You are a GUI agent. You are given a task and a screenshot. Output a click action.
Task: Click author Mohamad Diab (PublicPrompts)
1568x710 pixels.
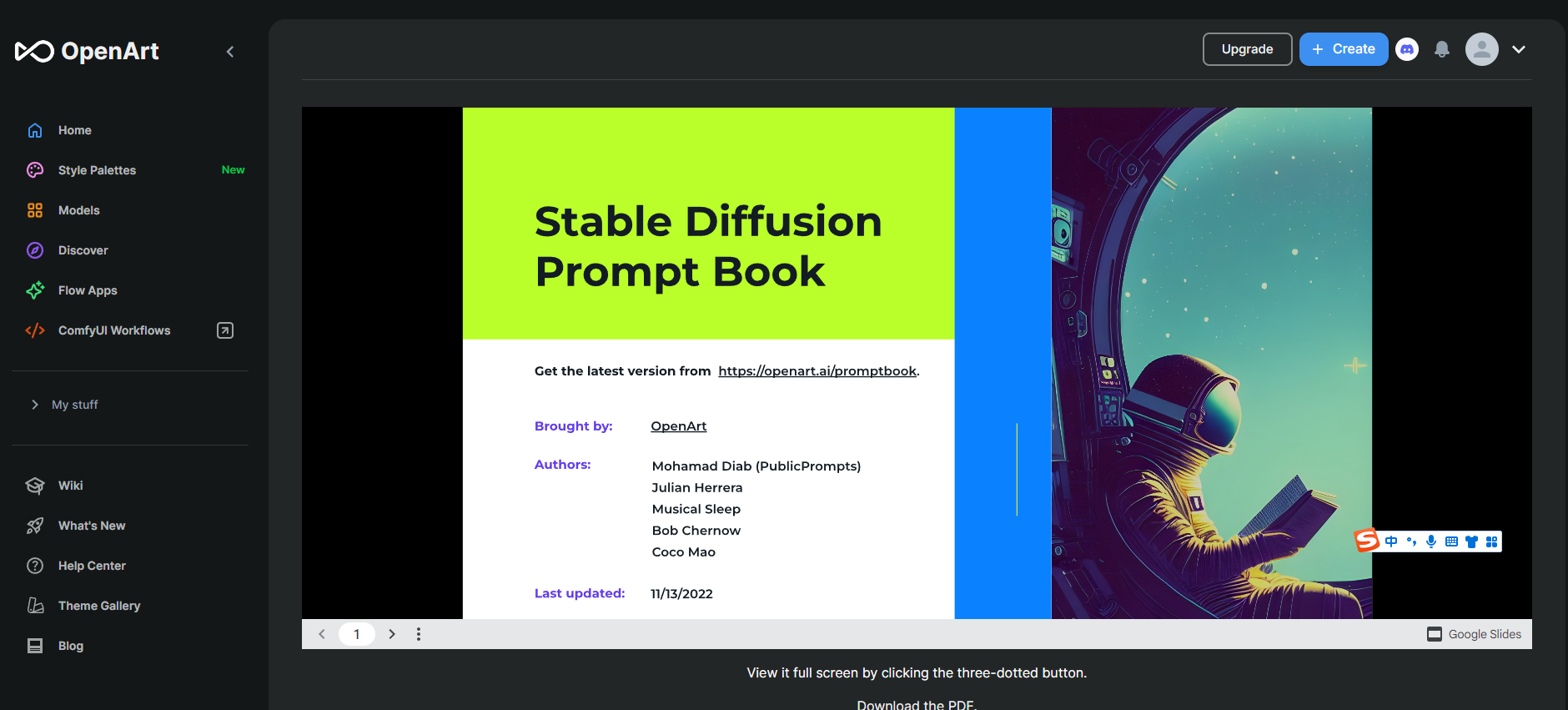point(756,466)
